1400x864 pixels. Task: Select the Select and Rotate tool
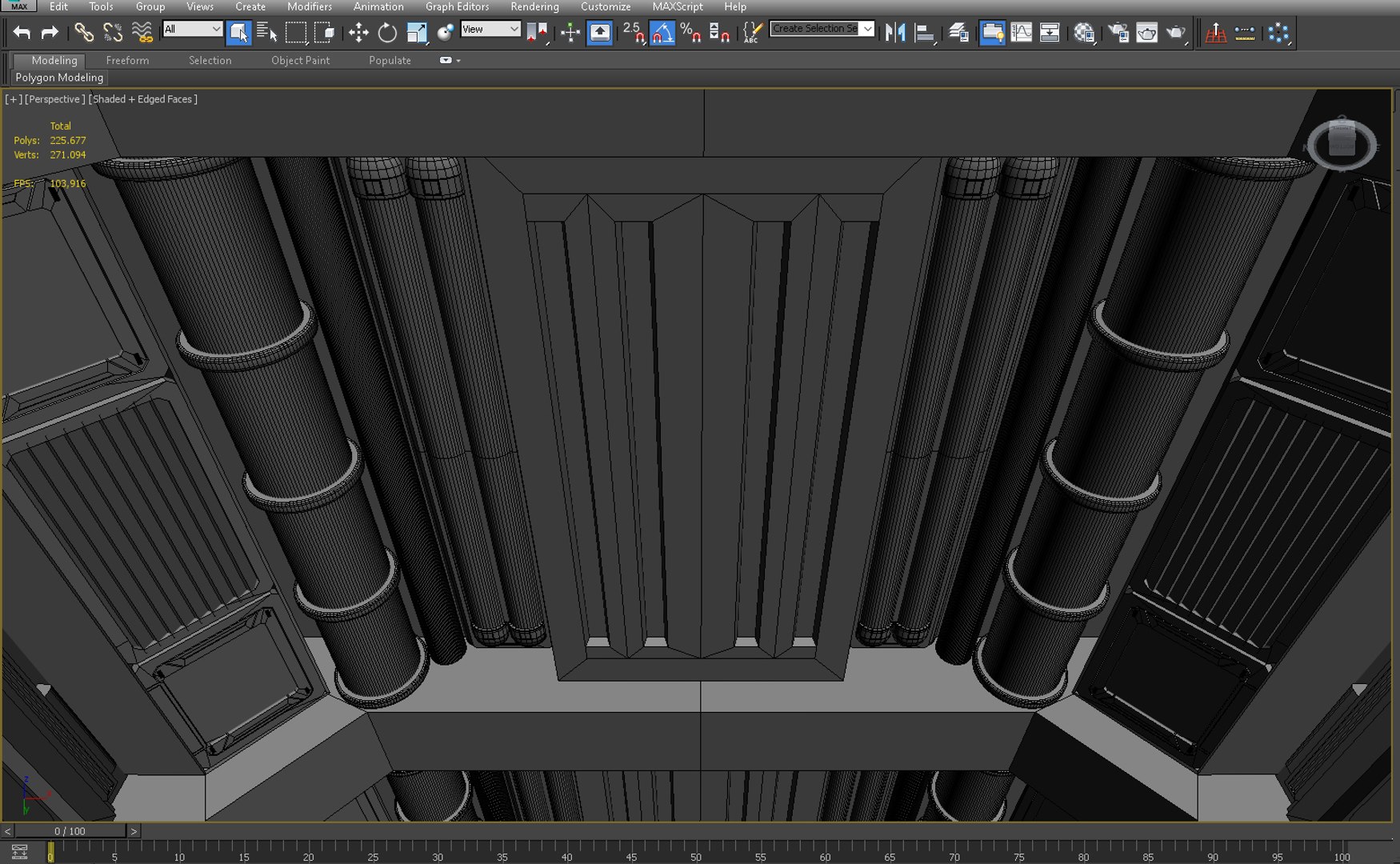(387, 33)
